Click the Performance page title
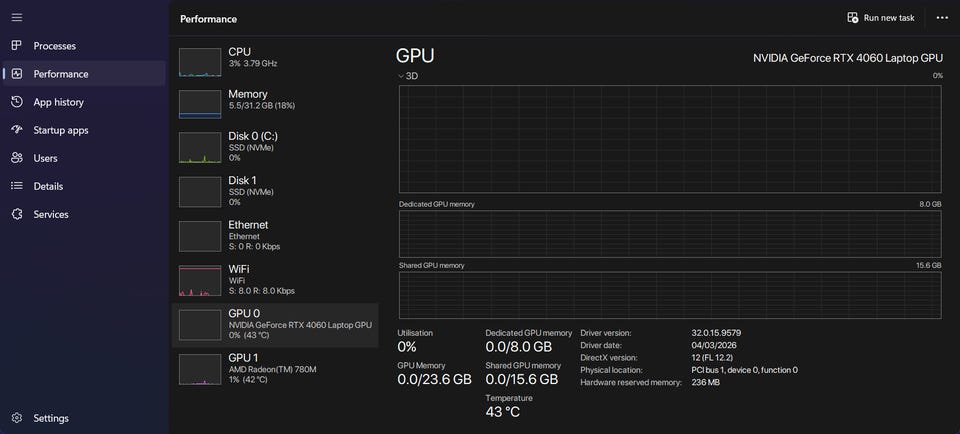This screenshot has width=960, height=434. click(208, 19)
